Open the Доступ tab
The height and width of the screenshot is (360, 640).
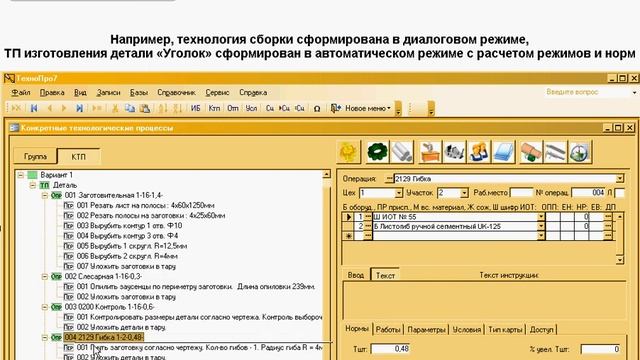(541, 329)
